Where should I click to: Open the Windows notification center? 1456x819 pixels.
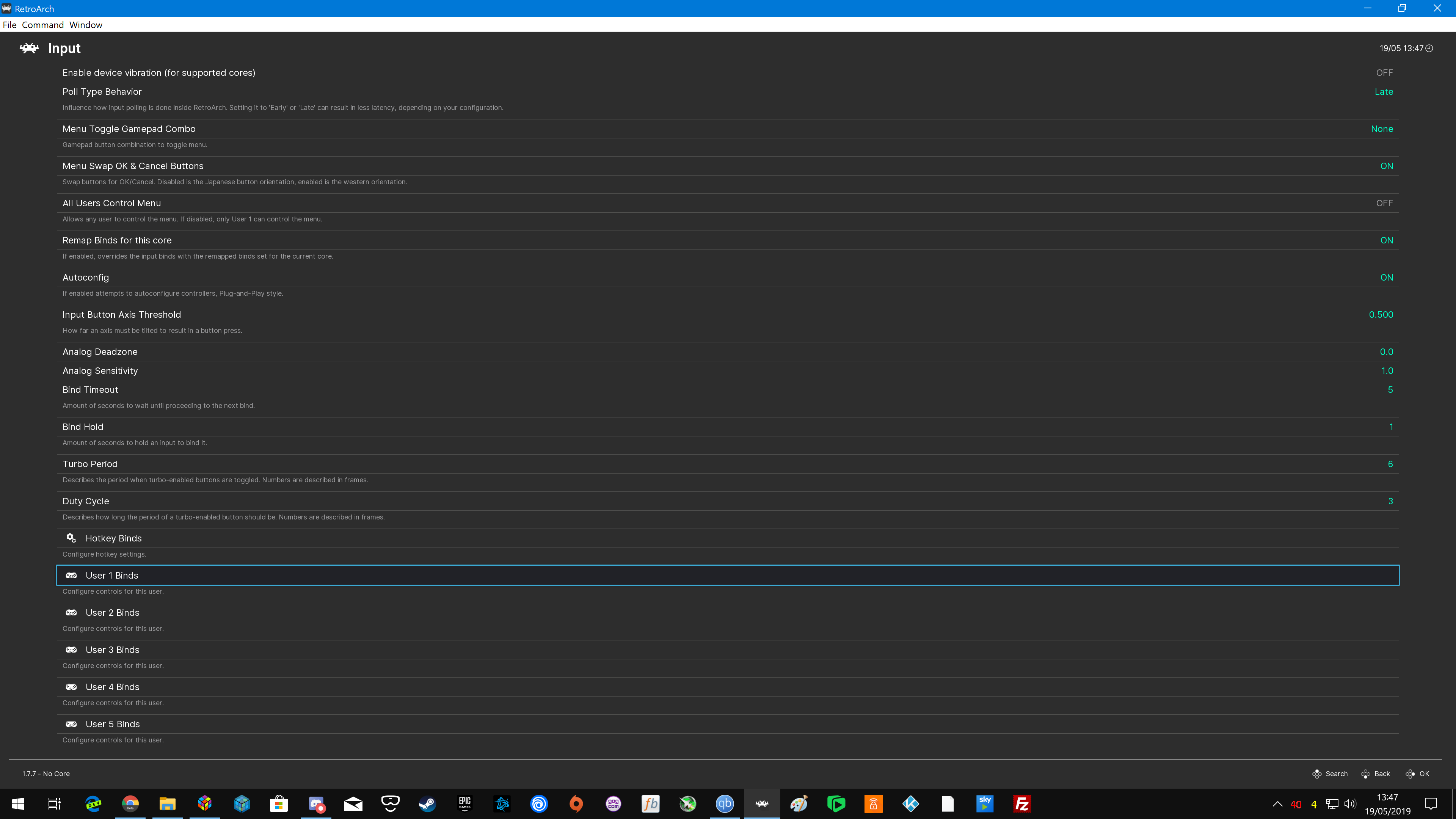[x=1431, y=804]
